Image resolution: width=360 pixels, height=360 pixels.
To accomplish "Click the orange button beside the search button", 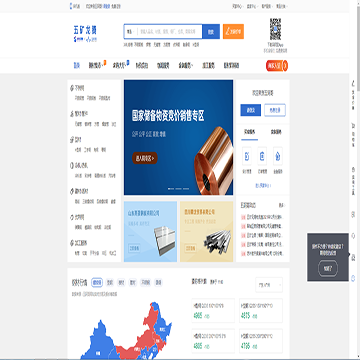I will (x=233, y=32).
